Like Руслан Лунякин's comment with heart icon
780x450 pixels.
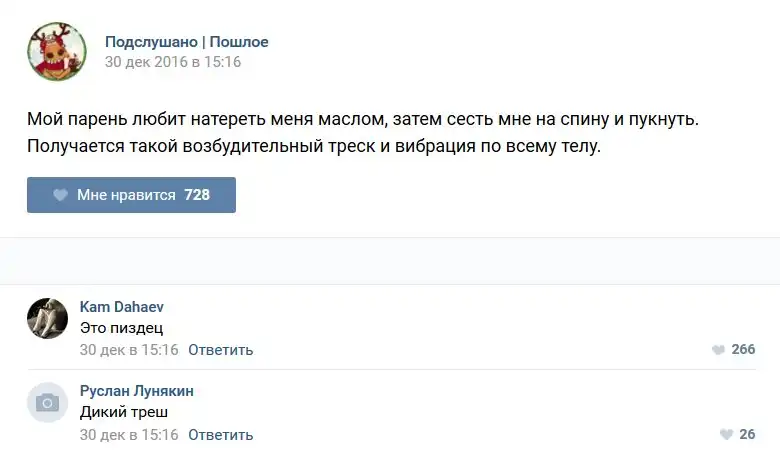pyautogui.click(x=726, y=435)
